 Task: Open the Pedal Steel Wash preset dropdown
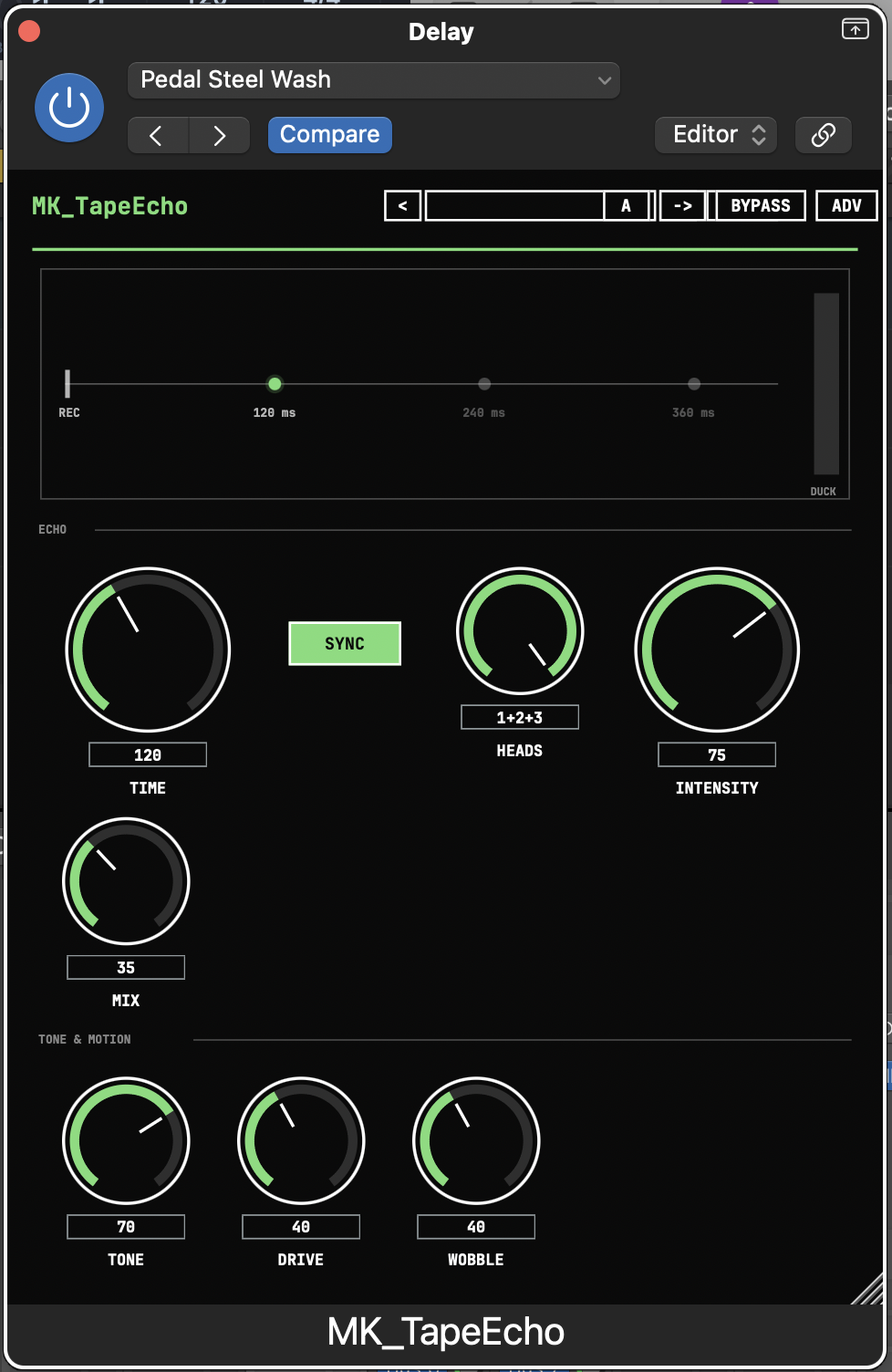[374, 80]
